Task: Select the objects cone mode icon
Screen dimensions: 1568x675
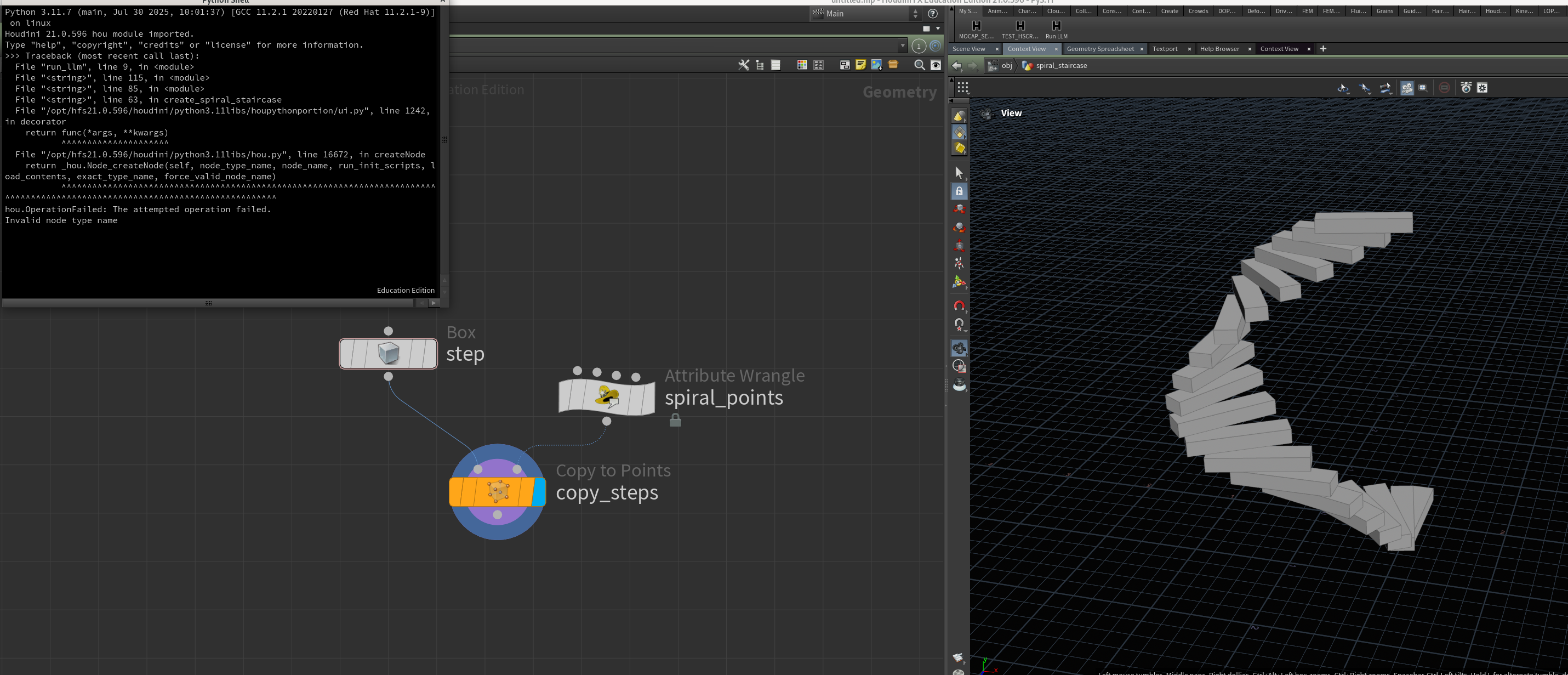Action: click(959, 116)
